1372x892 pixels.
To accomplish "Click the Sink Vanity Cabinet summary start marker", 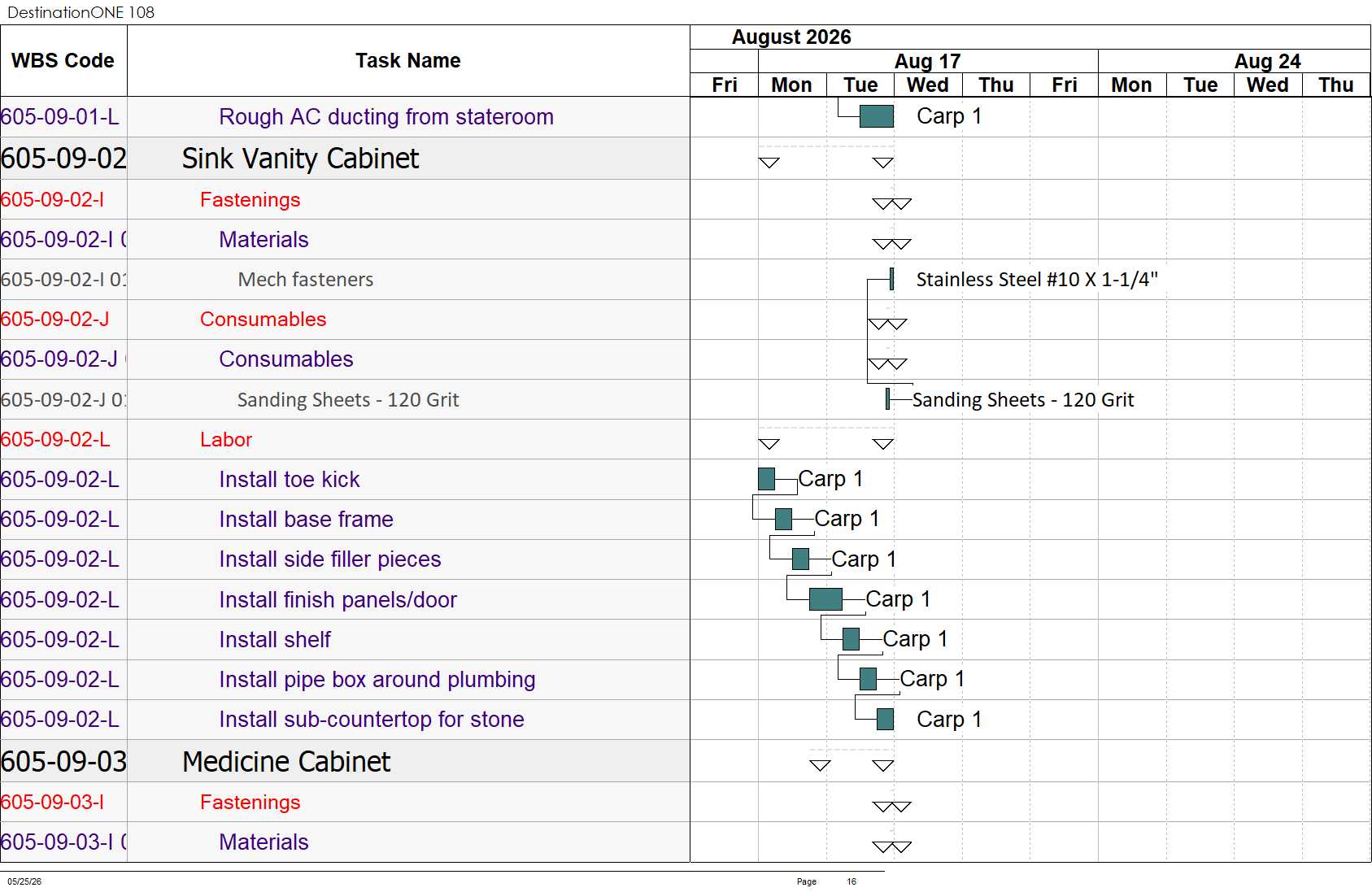I will click(x=769, y=163).
